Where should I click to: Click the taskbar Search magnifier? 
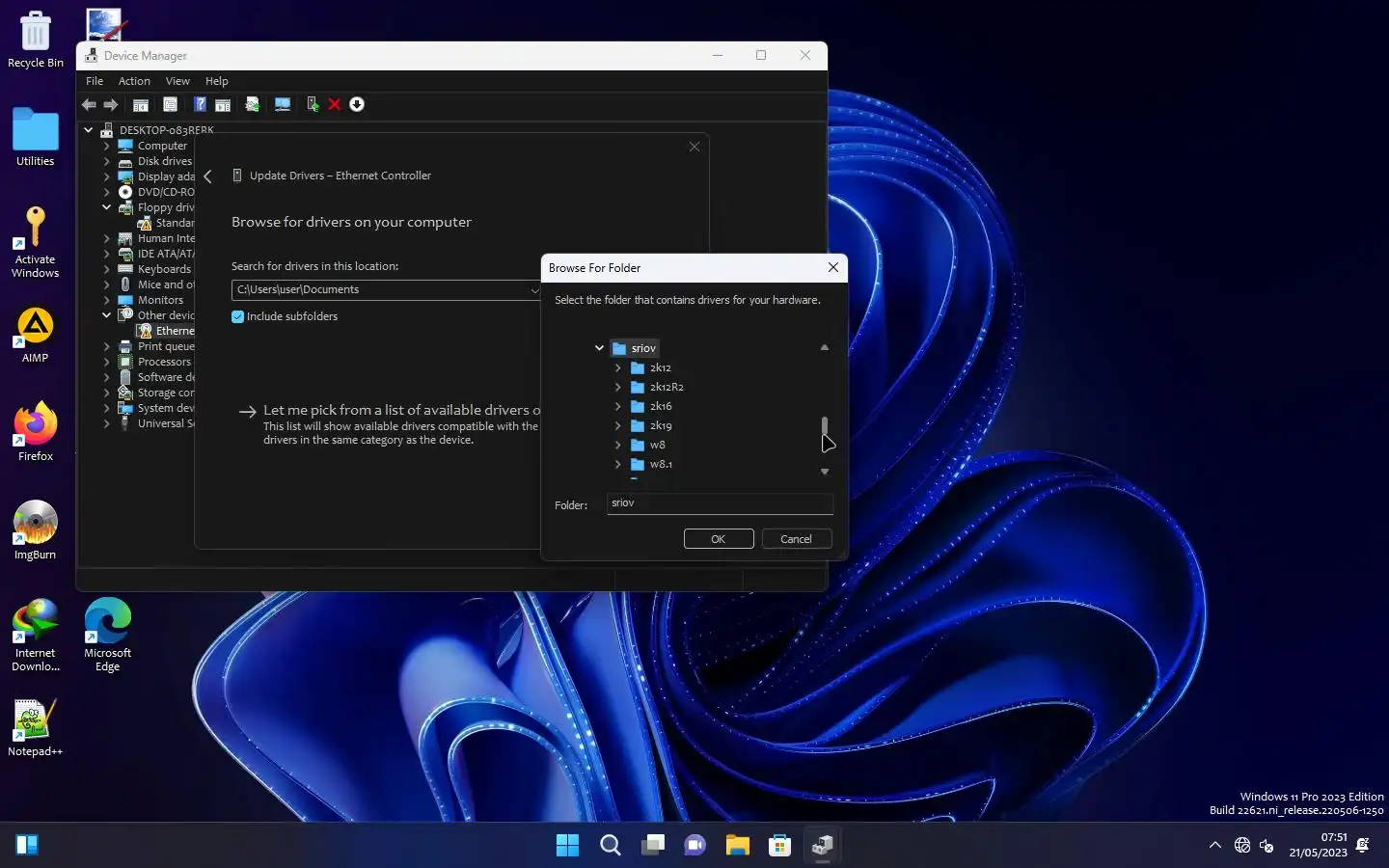611,846
